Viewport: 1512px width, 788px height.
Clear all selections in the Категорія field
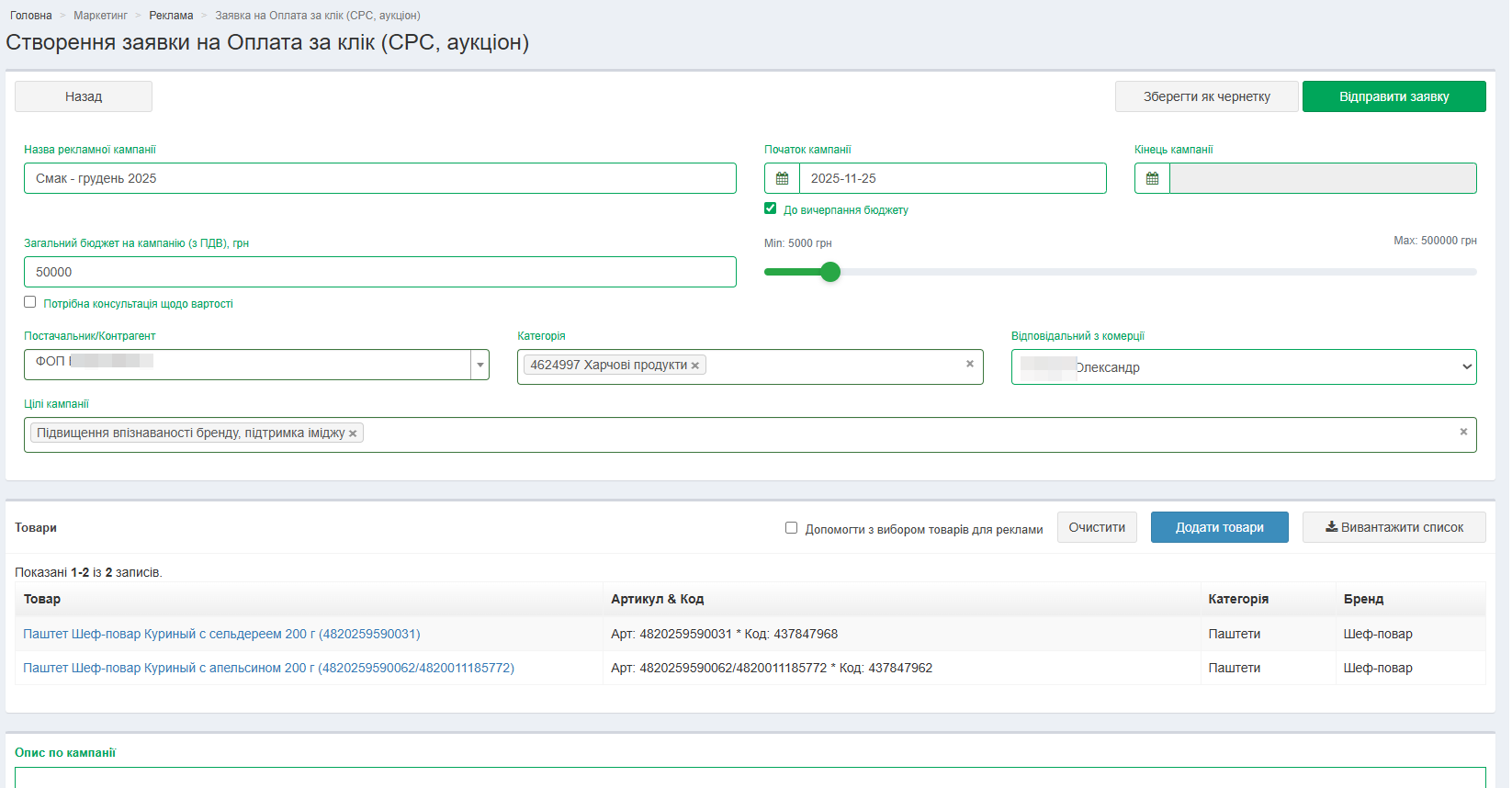coord(969,365)
